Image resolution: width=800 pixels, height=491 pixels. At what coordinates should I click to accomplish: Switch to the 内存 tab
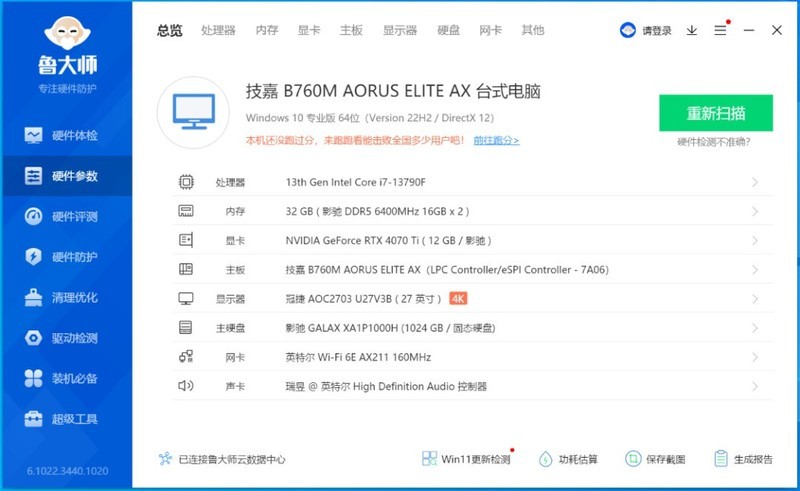[x=267, y=31]
